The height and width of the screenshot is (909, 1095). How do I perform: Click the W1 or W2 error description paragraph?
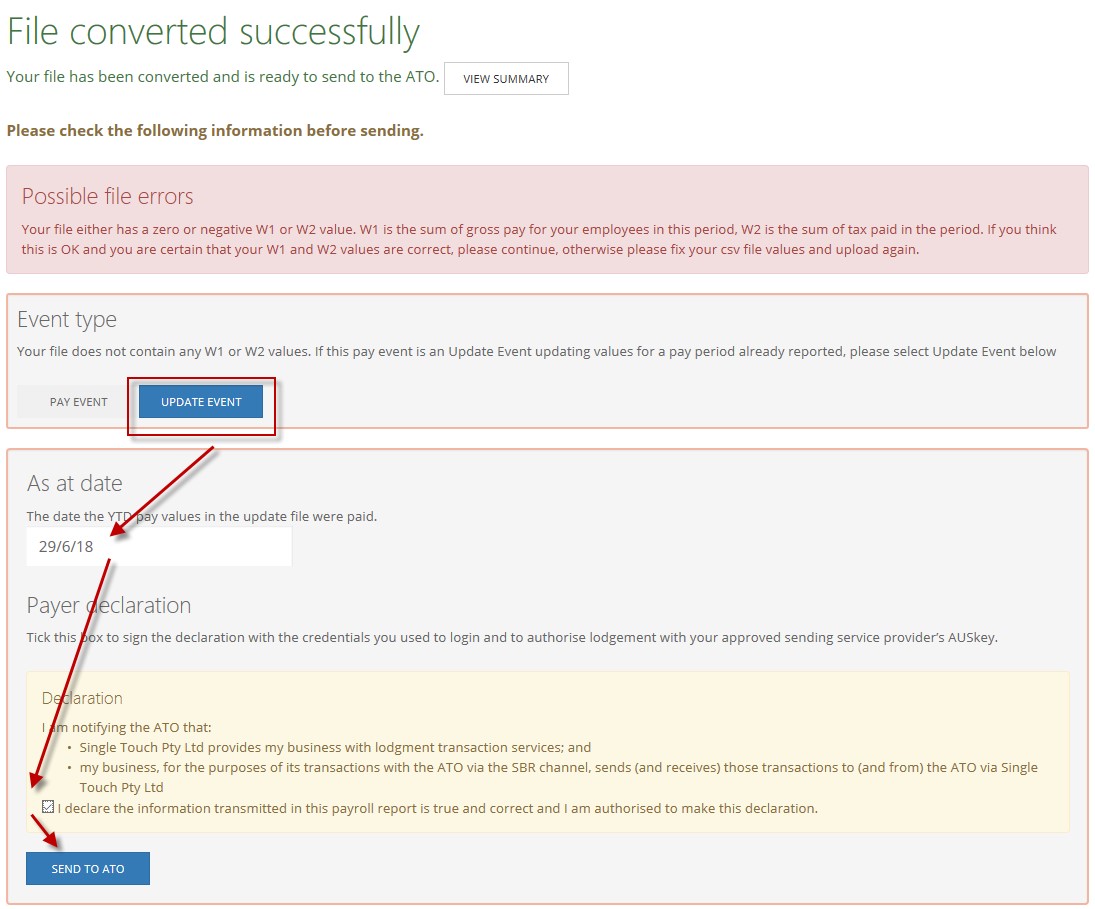click(x=539, y=239)
